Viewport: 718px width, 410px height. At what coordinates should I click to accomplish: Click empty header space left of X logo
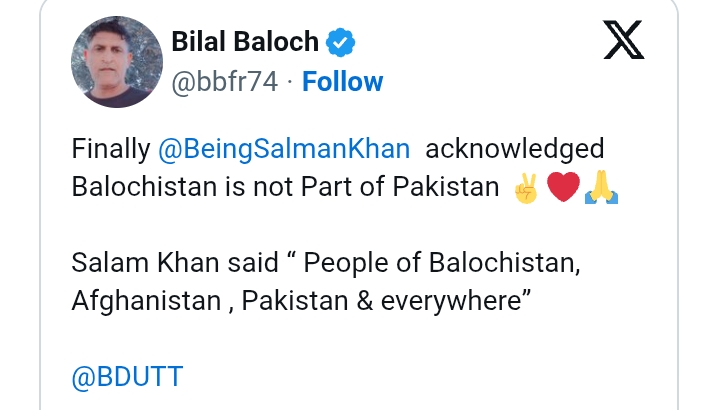coord(480,42)
